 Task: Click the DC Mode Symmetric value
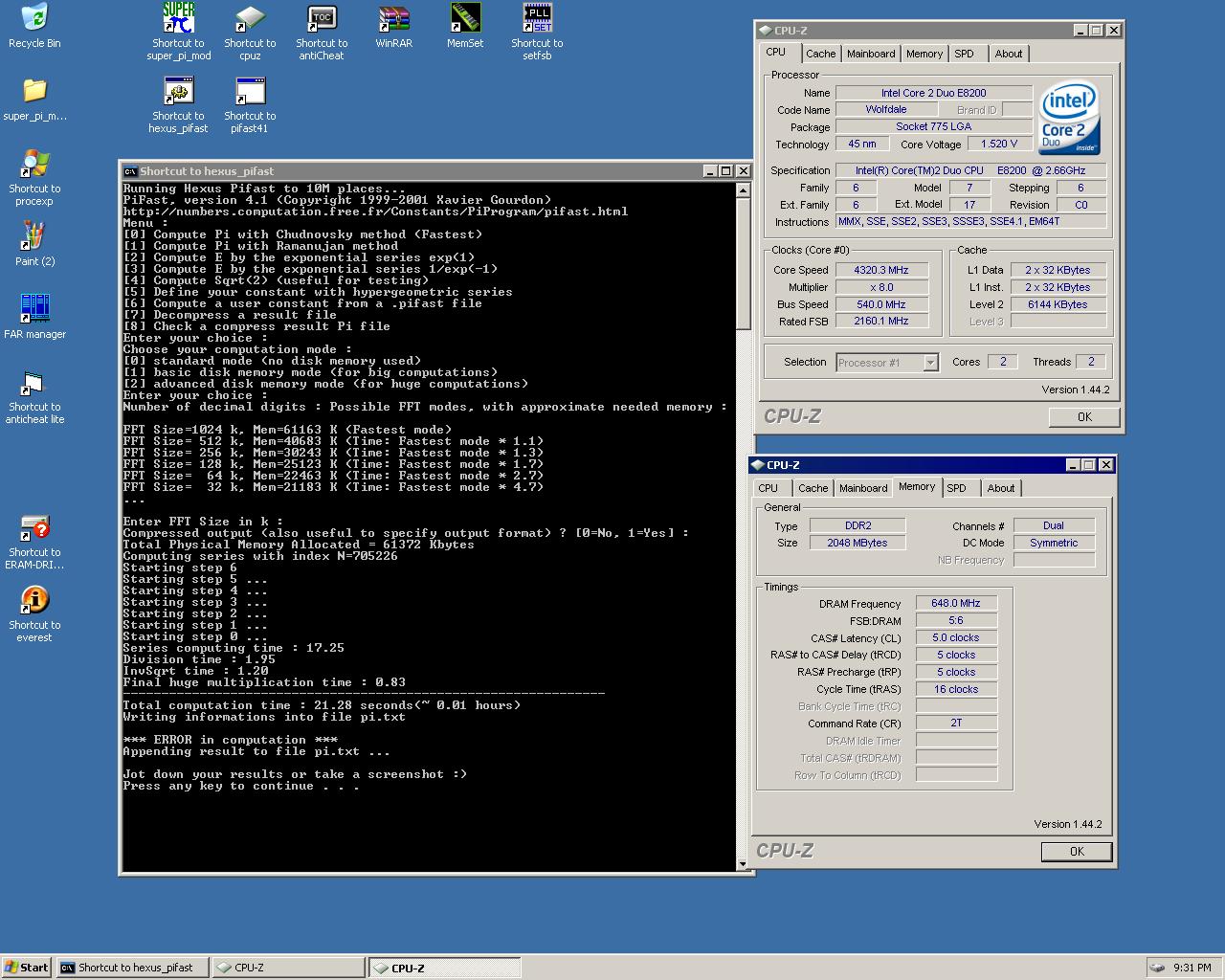(x=1054, y=543)
